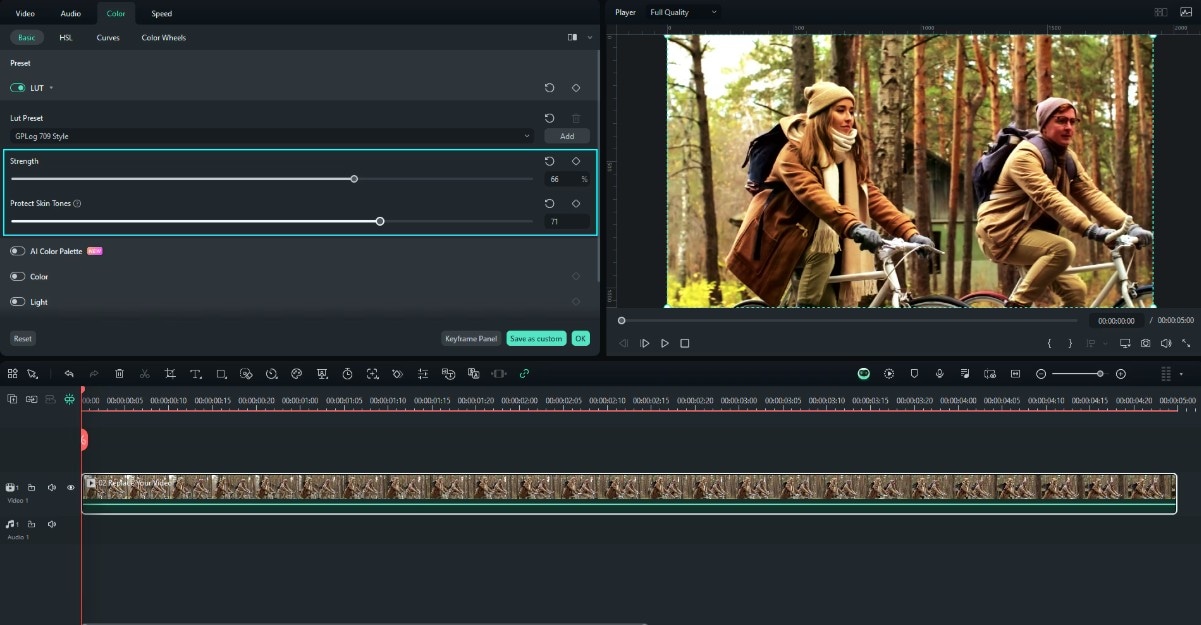
Task: Add text with the T tool icon
Action: coord(195,373)
